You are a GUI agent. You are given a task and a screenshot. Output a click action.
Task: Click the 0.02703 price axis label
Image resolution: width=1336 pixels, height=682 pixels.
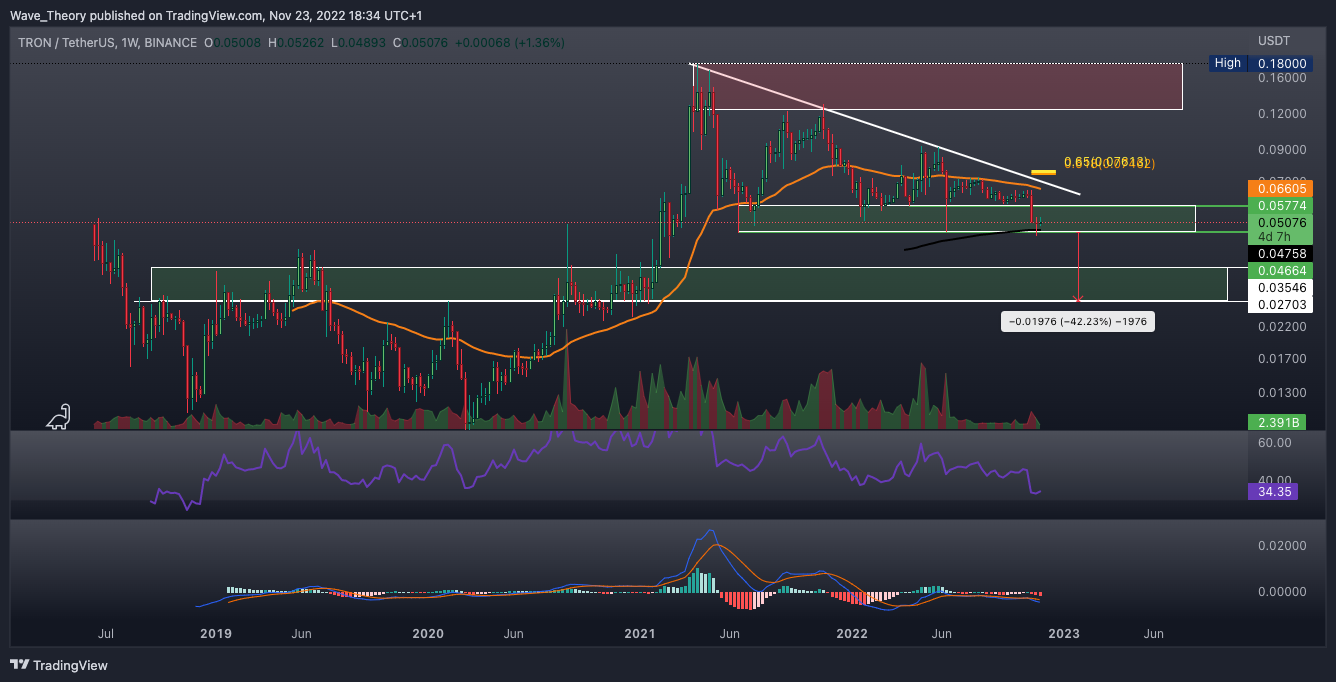(1273, 305)
